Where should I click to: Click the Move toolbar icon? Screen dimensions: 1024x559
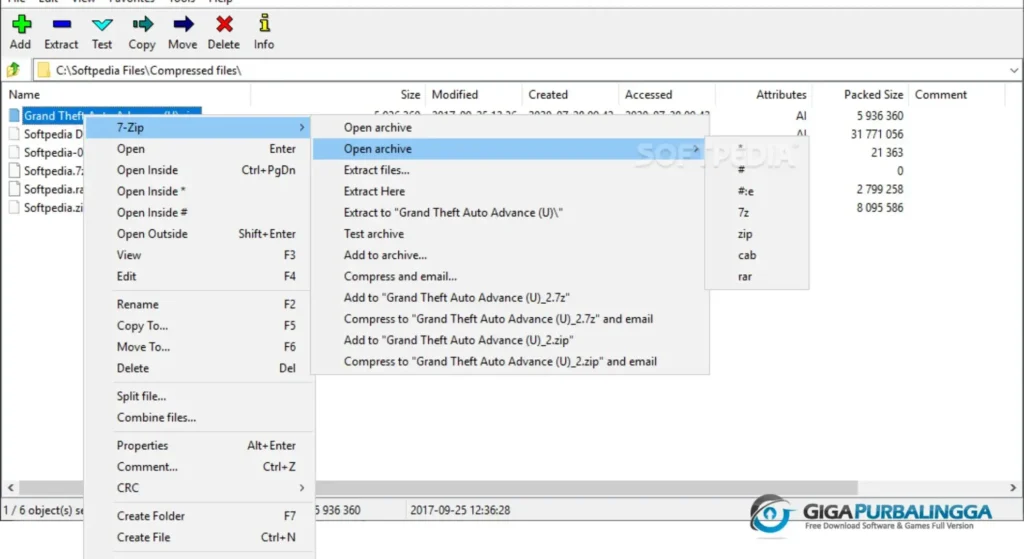click(183, 25)
